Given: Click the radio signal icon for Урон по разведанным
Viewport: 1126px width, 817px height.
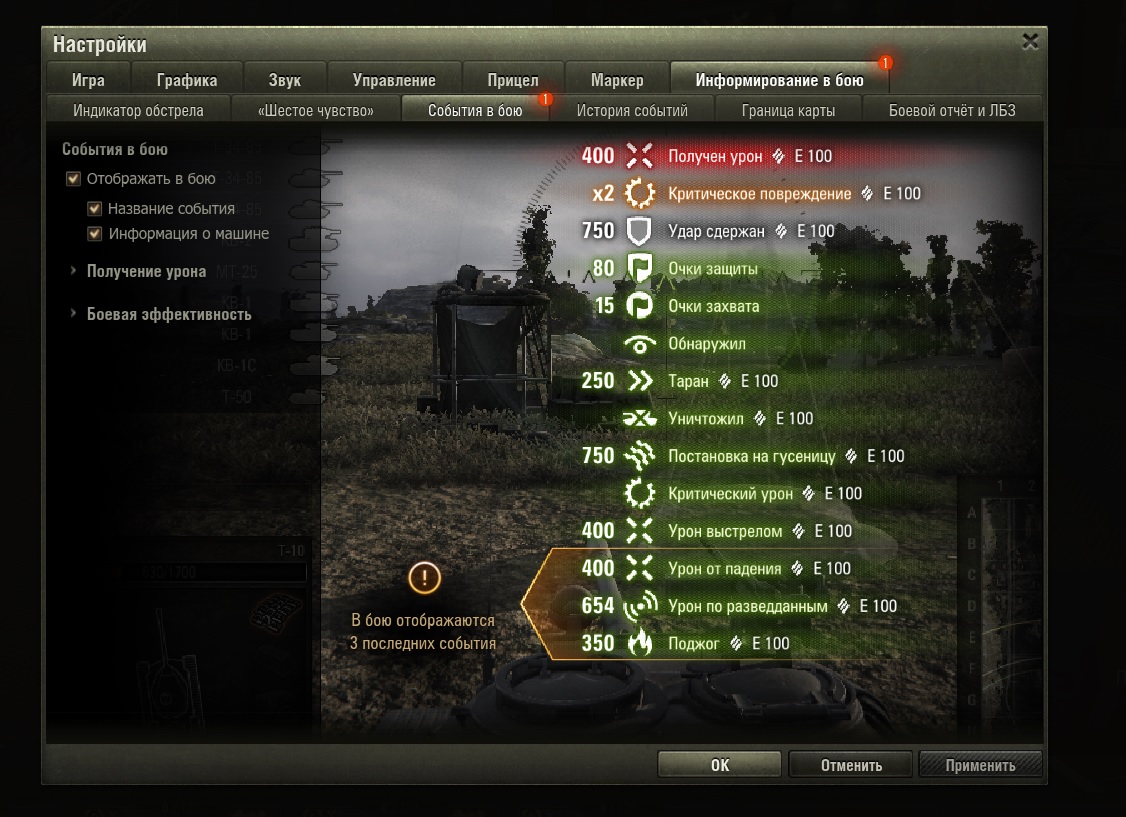Looking at the screenshot, I should [640, 606].
